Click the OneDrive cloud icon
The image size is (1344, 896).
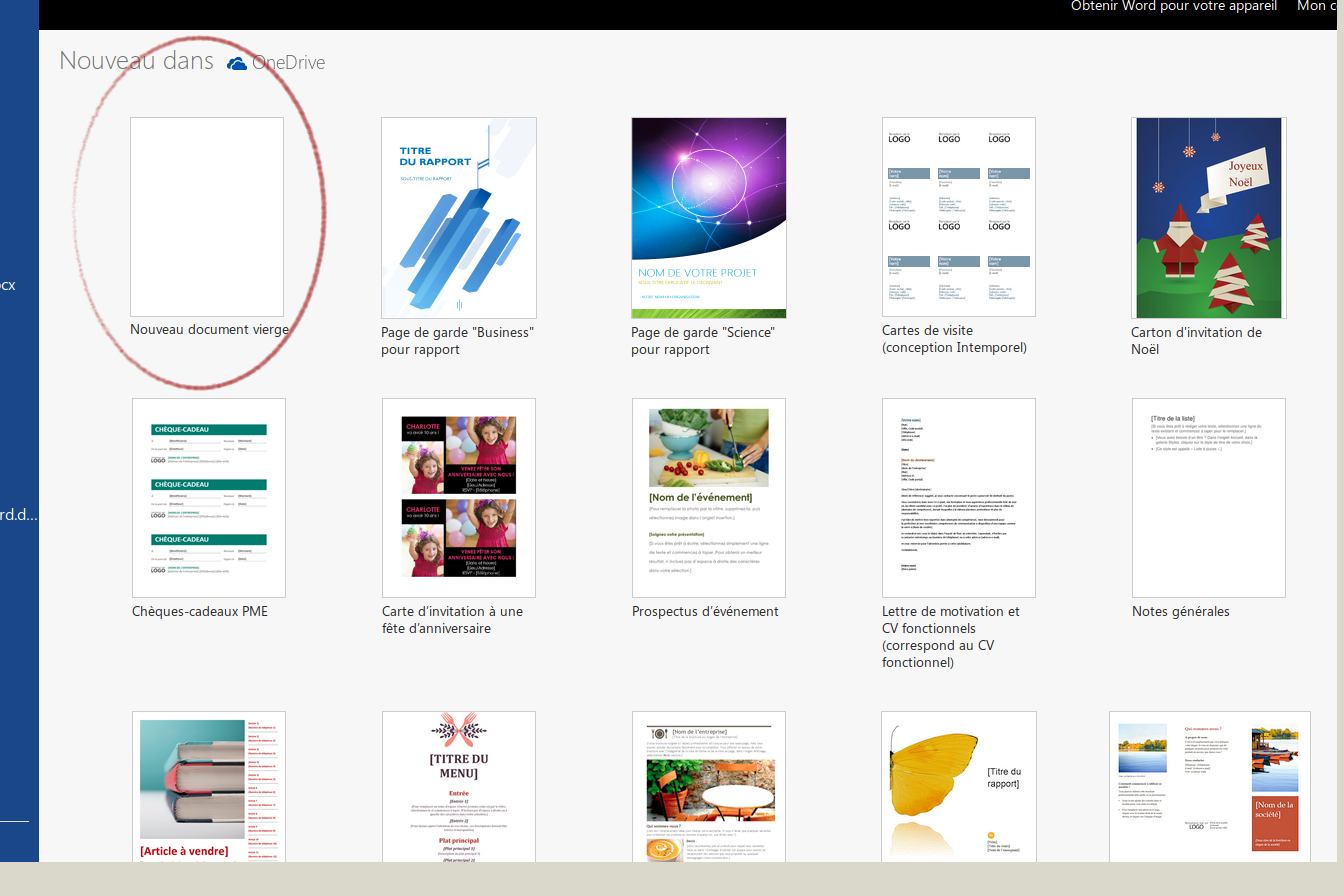[x=237, y=63]
